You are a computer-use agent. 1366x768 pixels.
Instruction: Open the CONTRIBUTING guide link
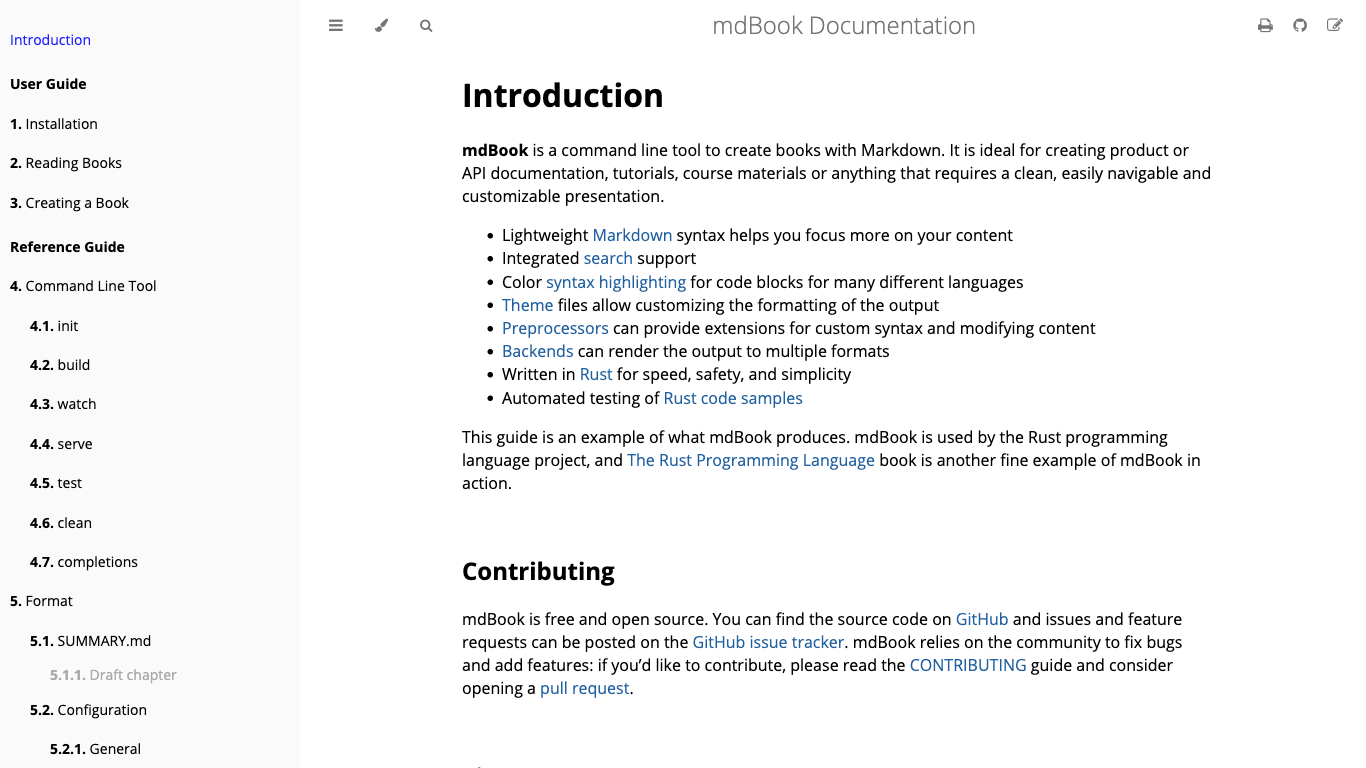point(968,665)
